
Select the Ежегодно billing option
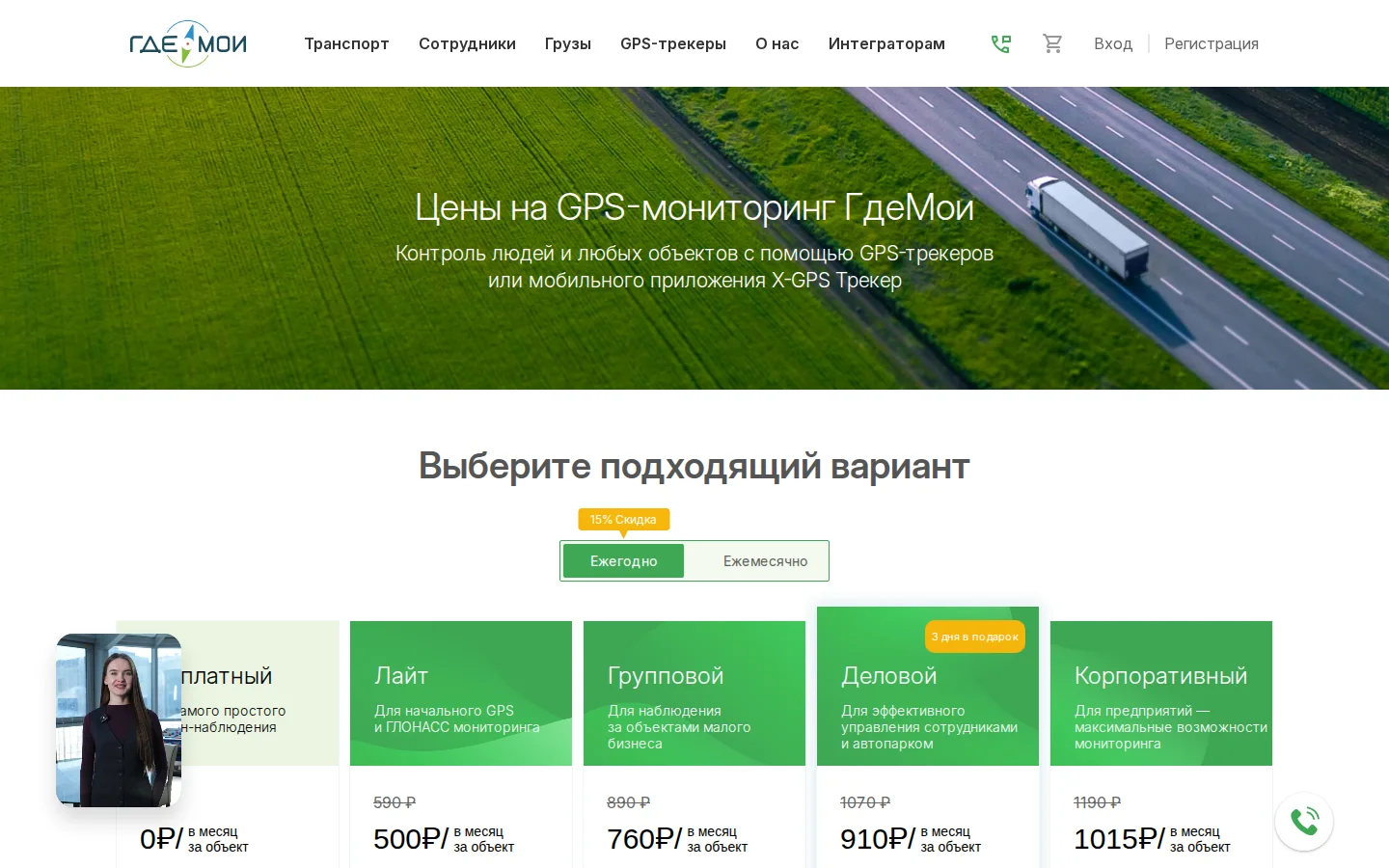pyautogui.click(x=623, y=561)
